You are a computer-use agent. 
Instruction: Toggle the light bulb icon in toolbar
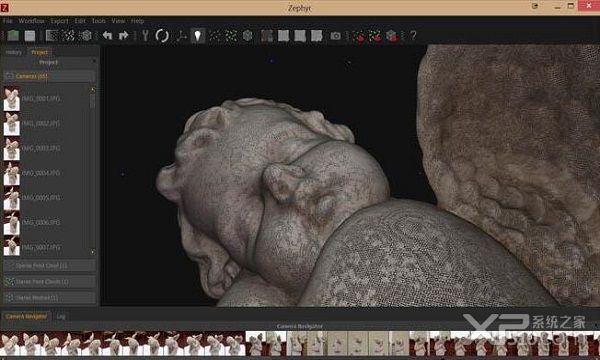pyautogui.click(x=197, y=36)
